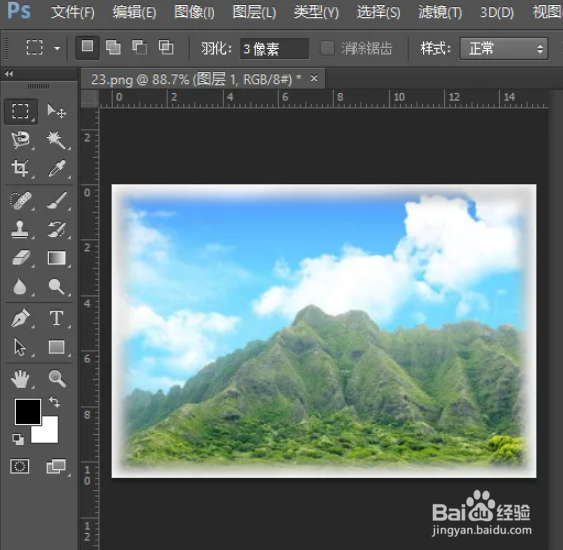Click the marquee tool preset icon in options bar
563x550 pixels.
click(x=35, y=47)
